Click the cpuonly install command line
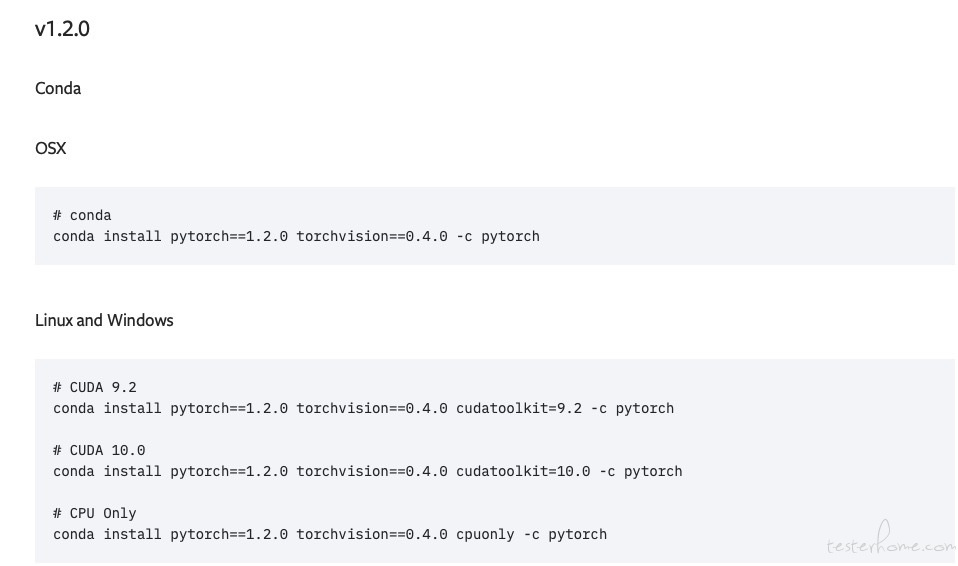Screen dimensions: 958x566 (x=330, y=534)
